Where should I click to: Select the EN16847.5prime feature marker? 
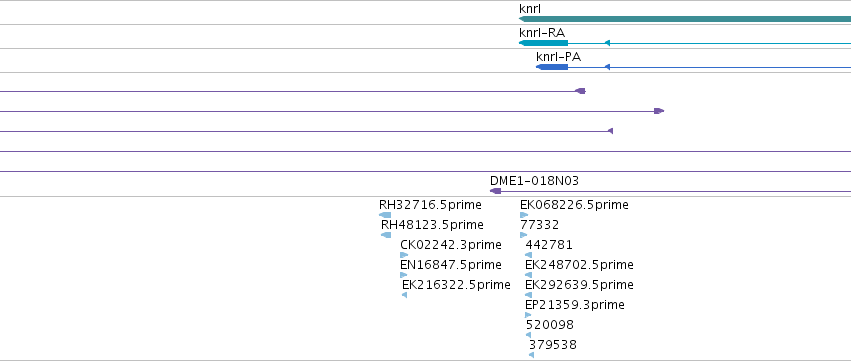[x=403, y=275]
